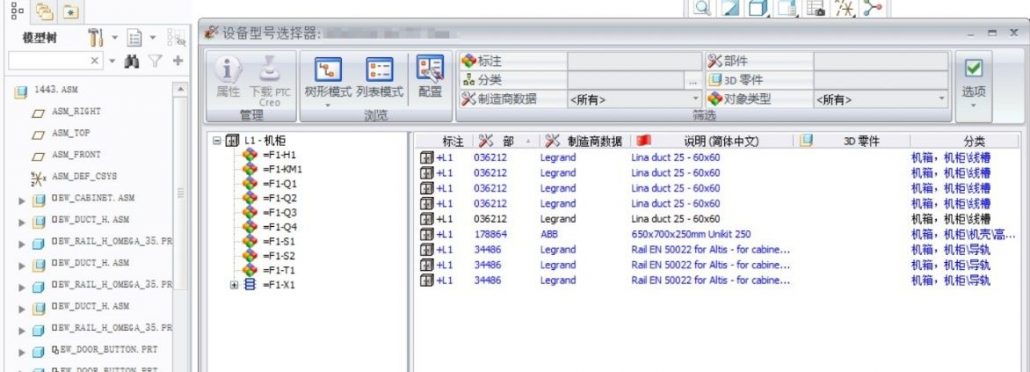Open the 制造商数据 filter dropdown
The width and height of the screenshot is (1030, 372).
[x=696, y=99]
